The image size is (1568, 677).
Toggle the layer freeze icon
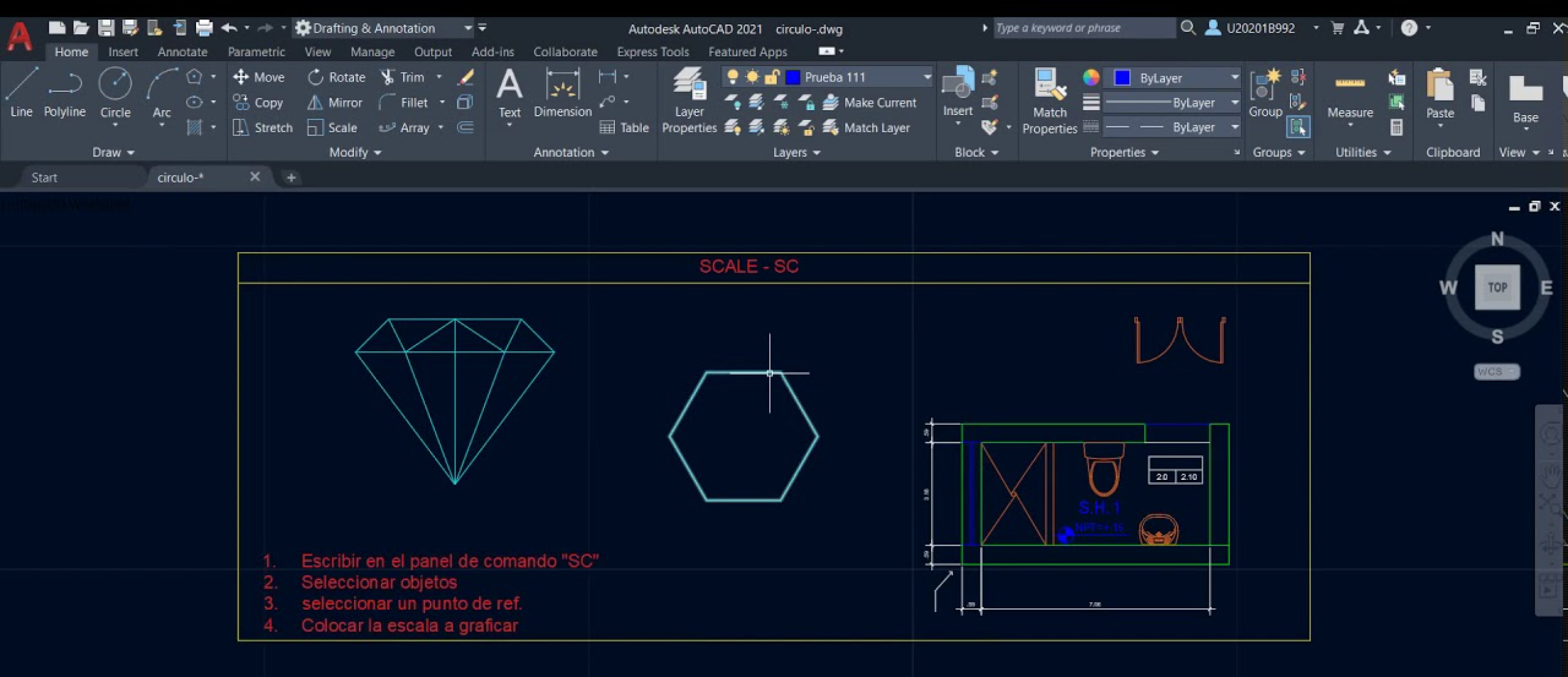click(751, 76)
